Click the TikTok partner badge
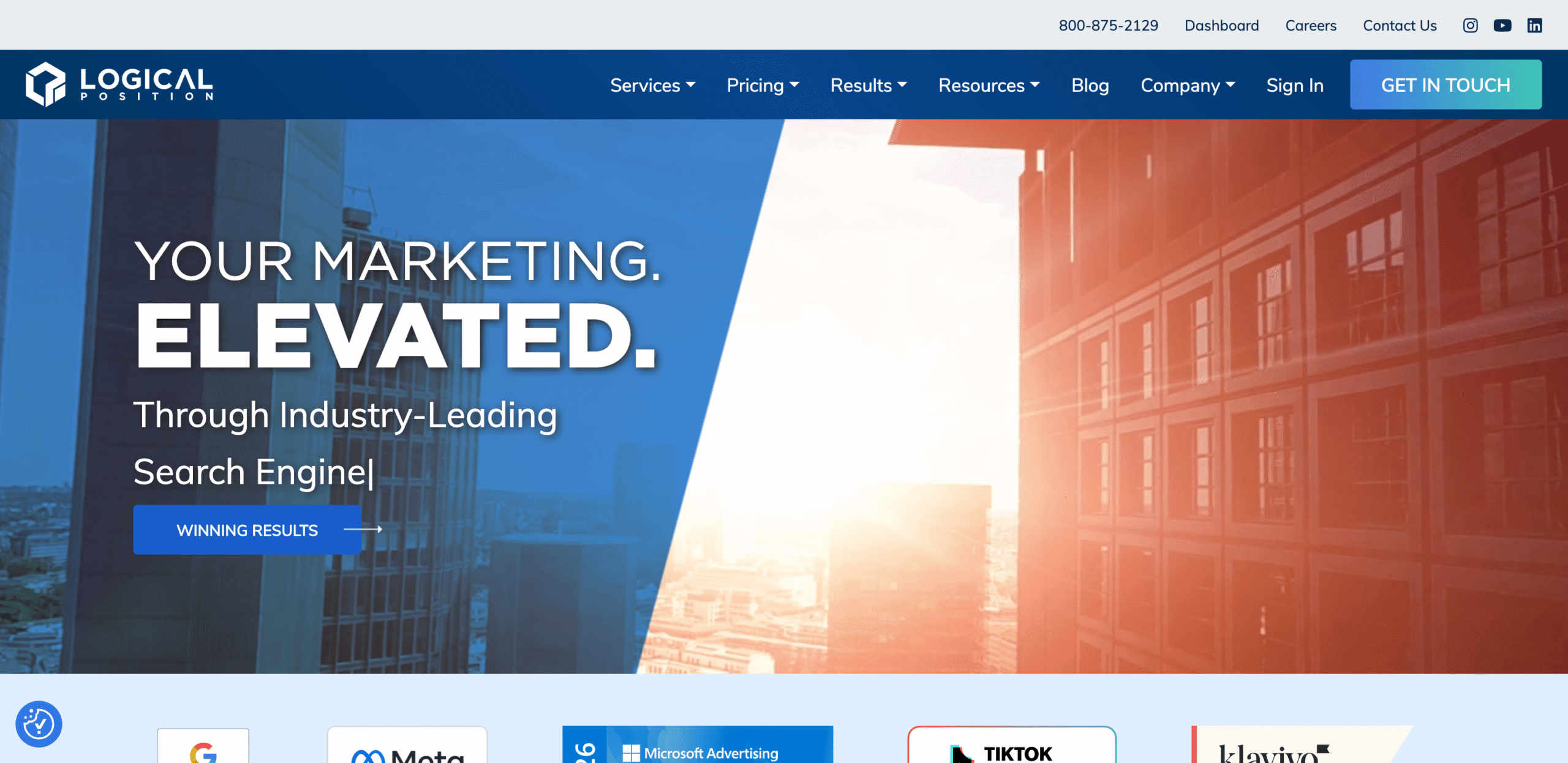The image size is (1568, 763). (x=1012, y=745)
